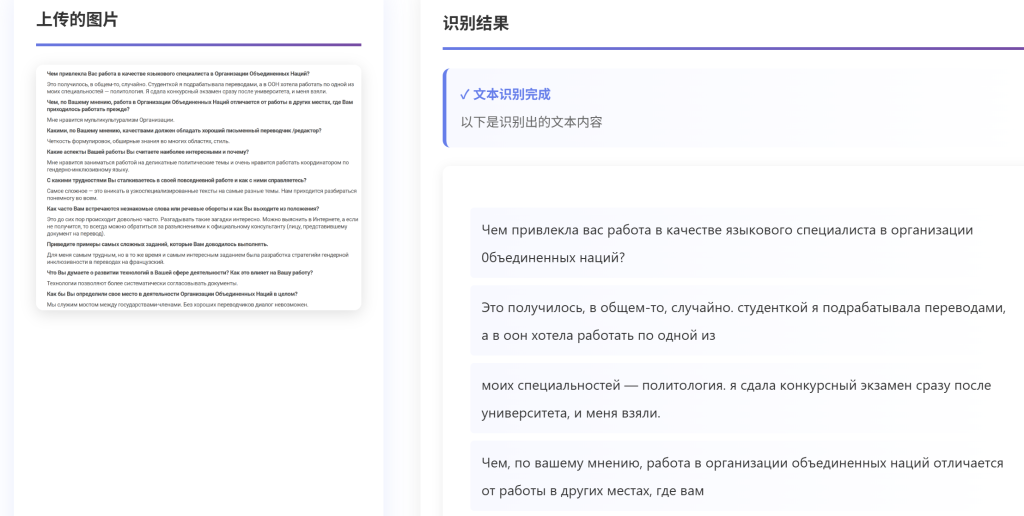
Task: Click the "识别结果" heading
Action: pos(475,24)
